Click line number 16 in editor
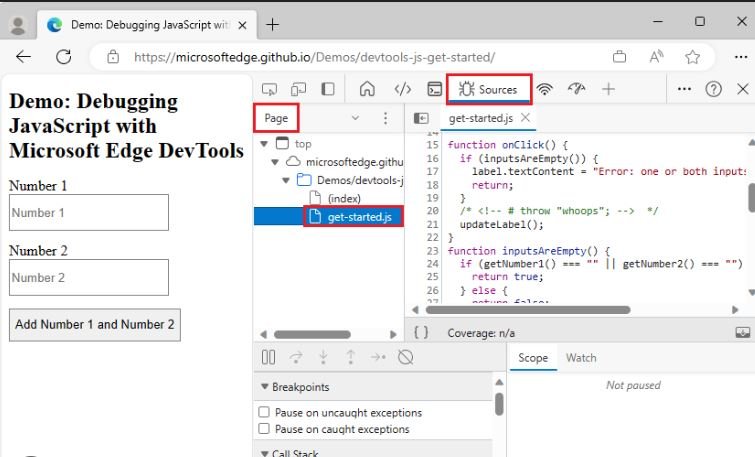Viewport: 755px width, 457px height. click(433, 158)
